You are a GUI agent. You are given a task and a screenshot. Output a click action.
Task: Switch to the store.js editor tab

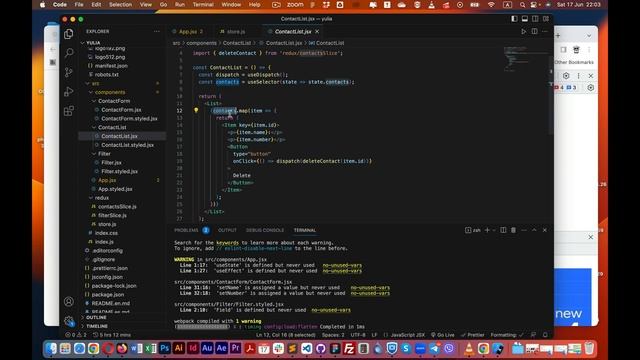[236, 31]
